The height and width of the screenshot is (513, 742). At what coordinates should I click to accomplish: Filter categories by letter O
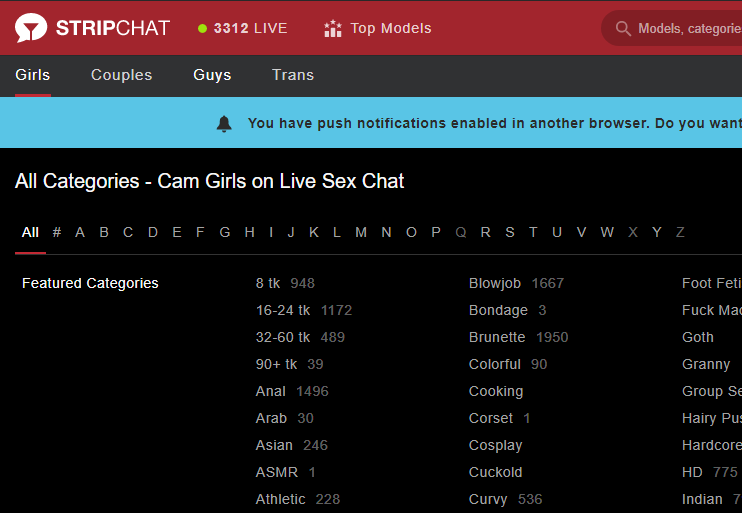point(411,232)
